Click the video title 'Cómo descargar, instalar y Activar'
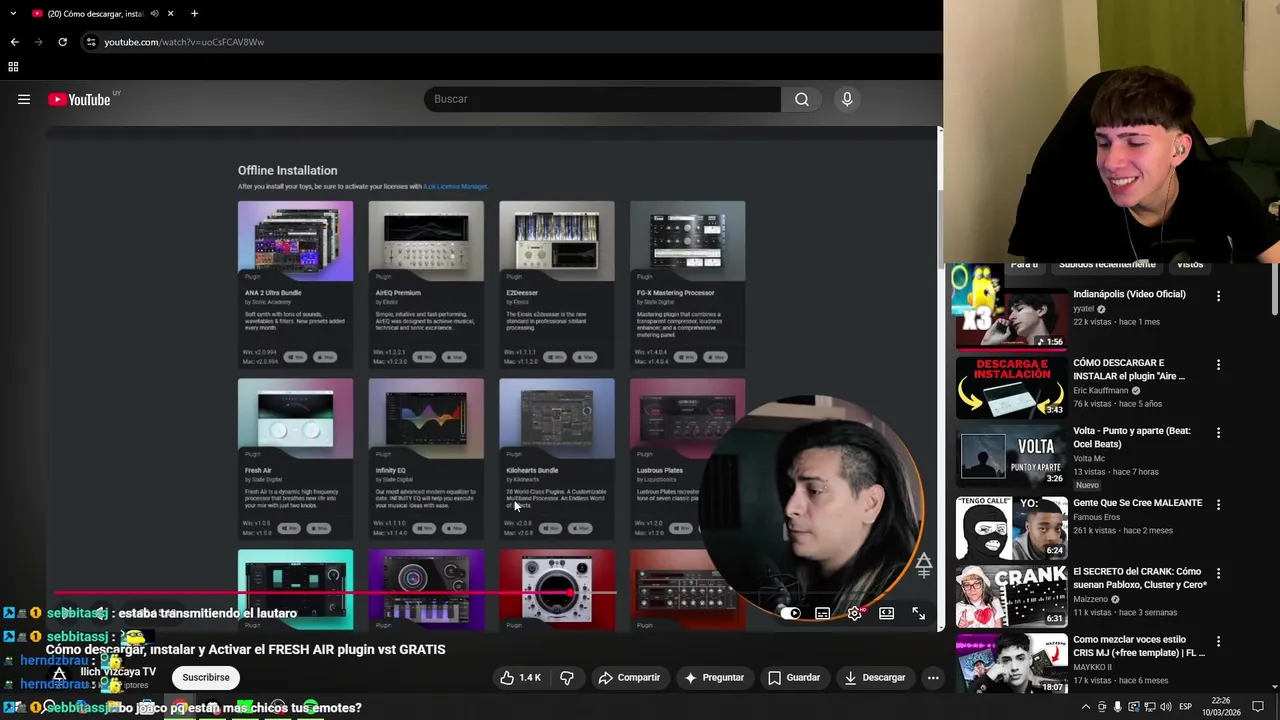 coord(245,649)
